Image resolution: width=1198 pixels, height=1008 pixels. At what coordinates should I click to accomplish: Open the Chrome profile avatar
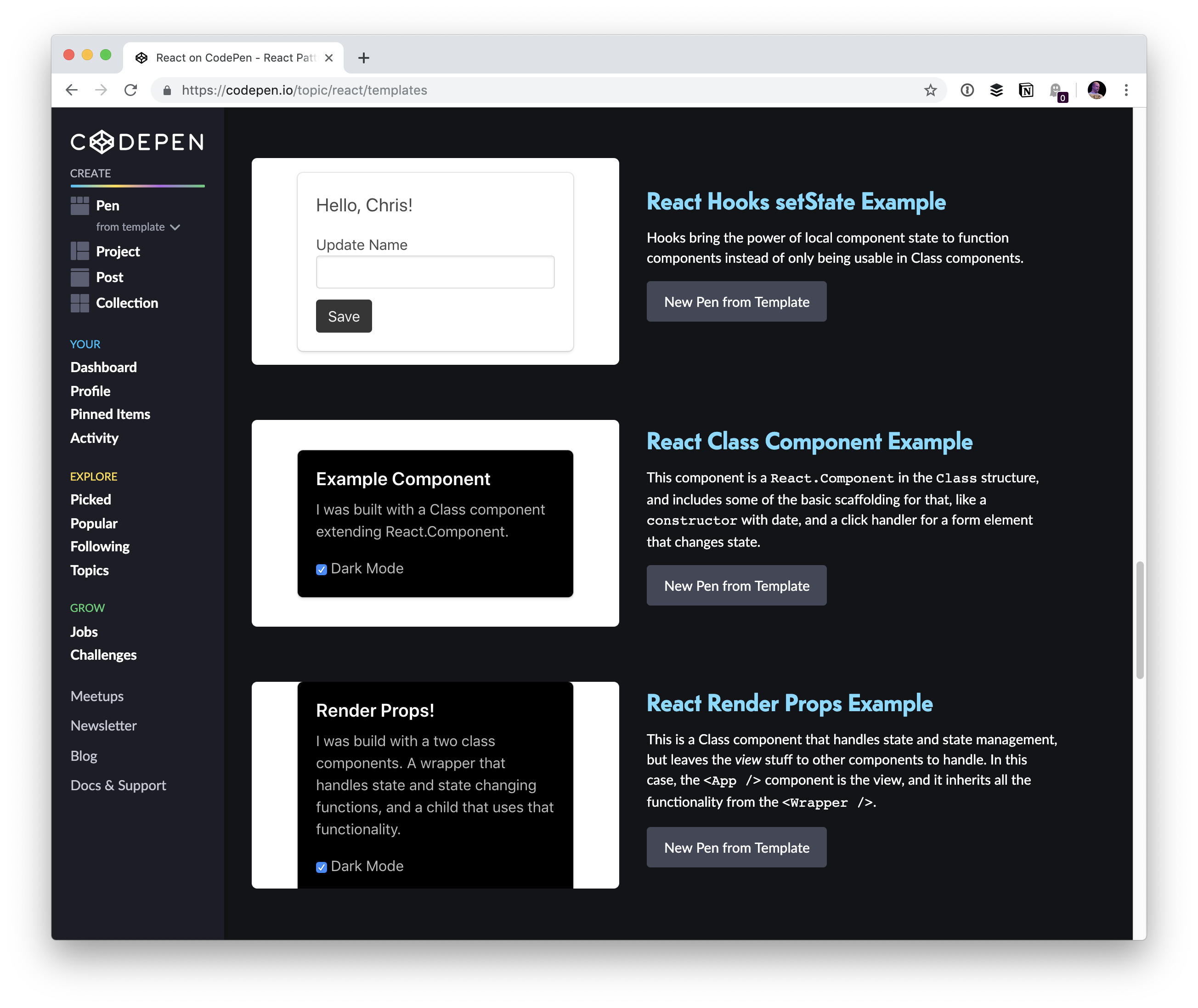[x=1097, y=90]
